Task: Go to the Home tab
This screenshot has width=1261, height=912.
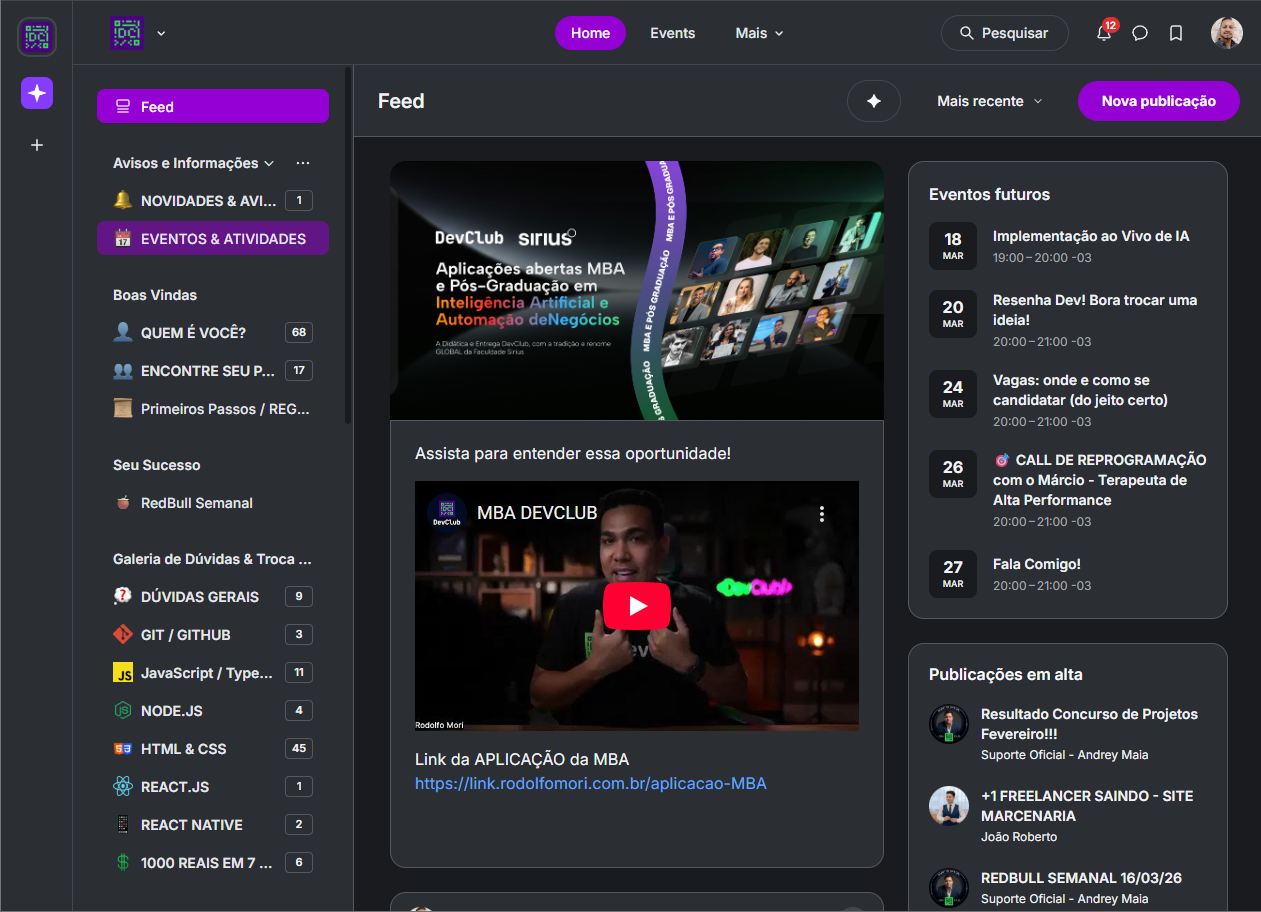Action: (590, 33)
